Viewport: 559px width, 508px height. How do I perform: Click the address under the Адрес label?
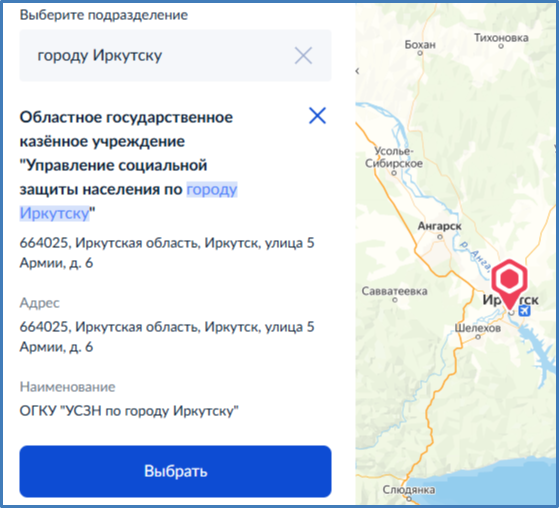coord(167,337)
